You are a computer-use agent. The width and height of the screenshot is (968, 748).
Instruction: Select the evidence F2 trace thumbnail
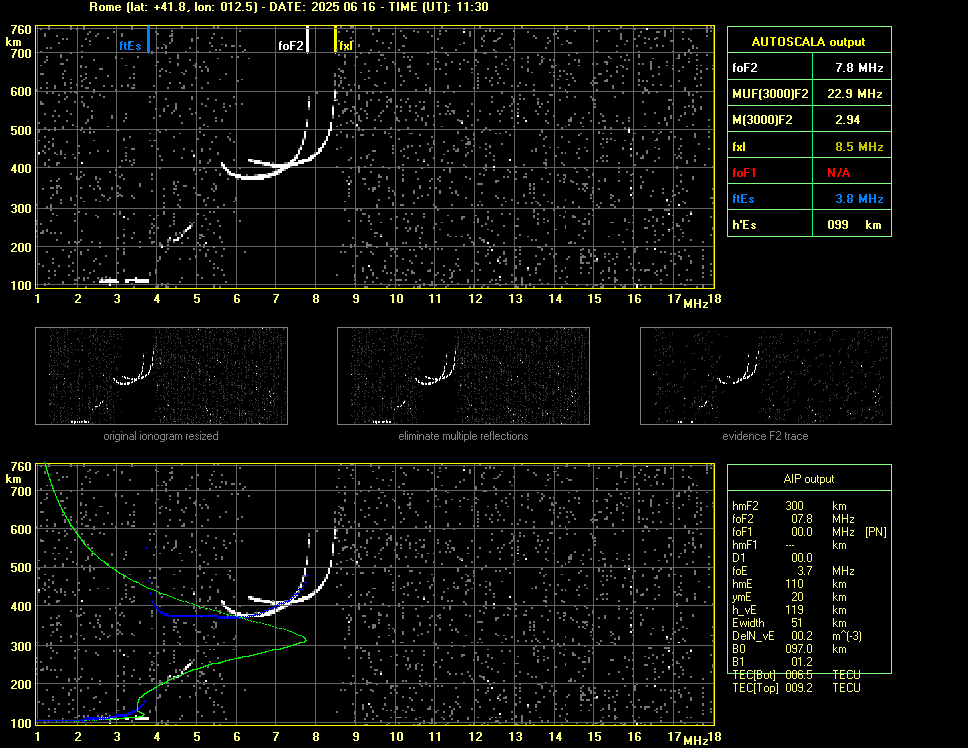coord(766,376)
